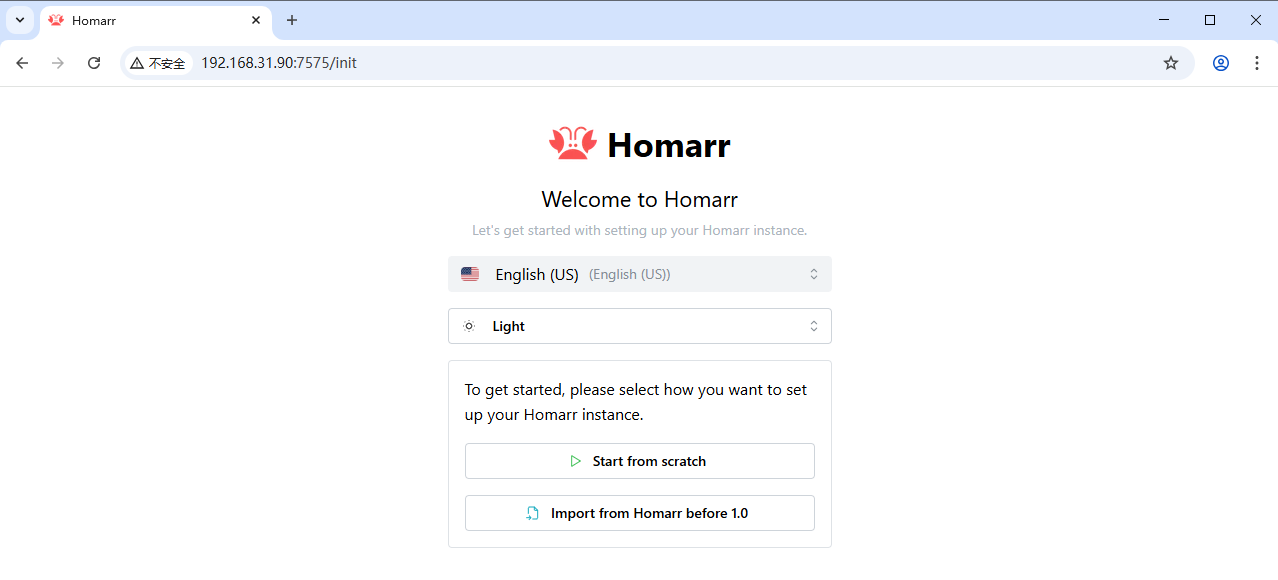This screenshot has width=1278, height=580.
Task: Click the Let's get started subtitle text
Action: 640,230
